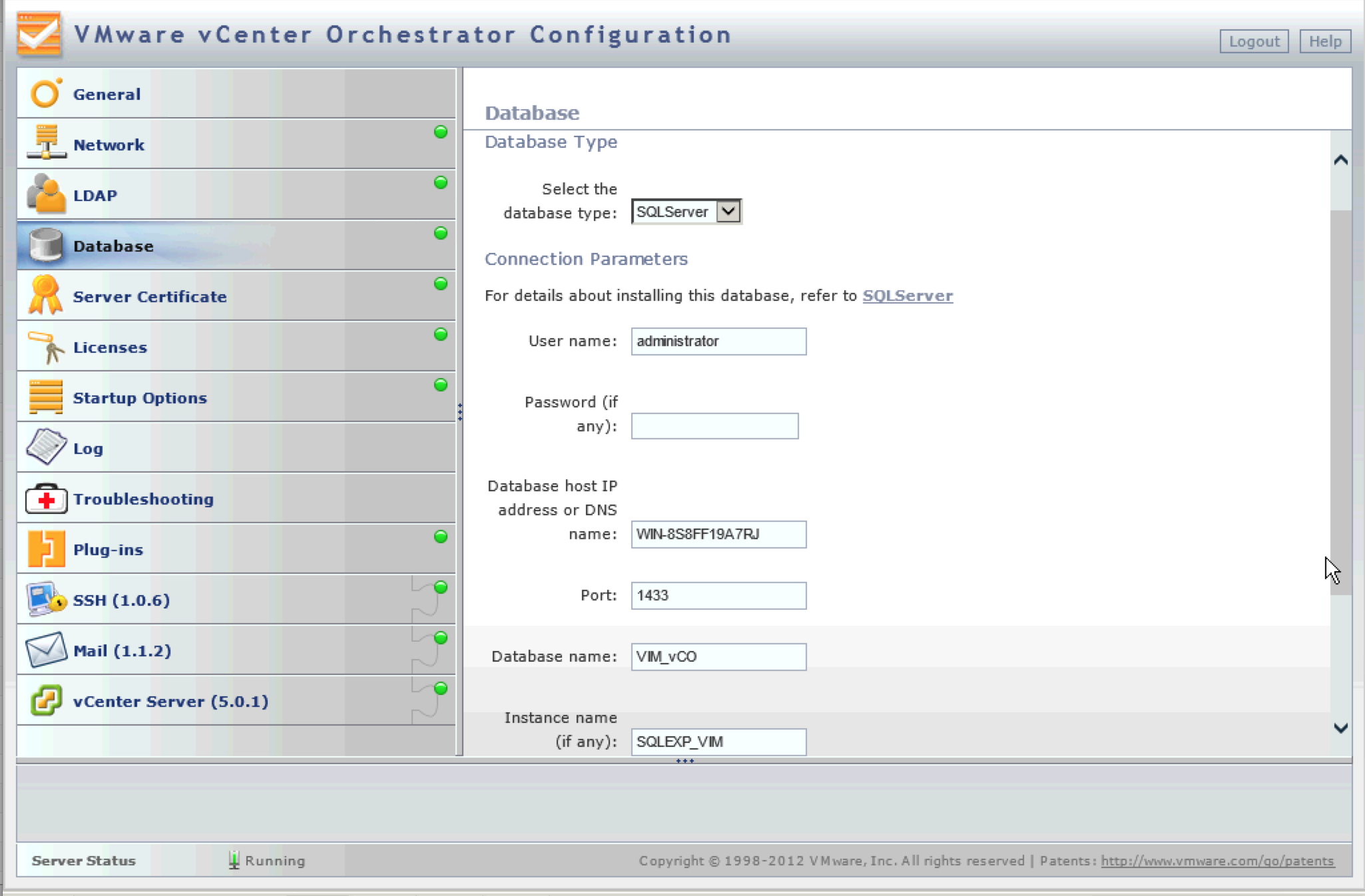Click the Help button
This screenshot has width=1365, height=896.
pyautogui.click(x=1324, y=41)
